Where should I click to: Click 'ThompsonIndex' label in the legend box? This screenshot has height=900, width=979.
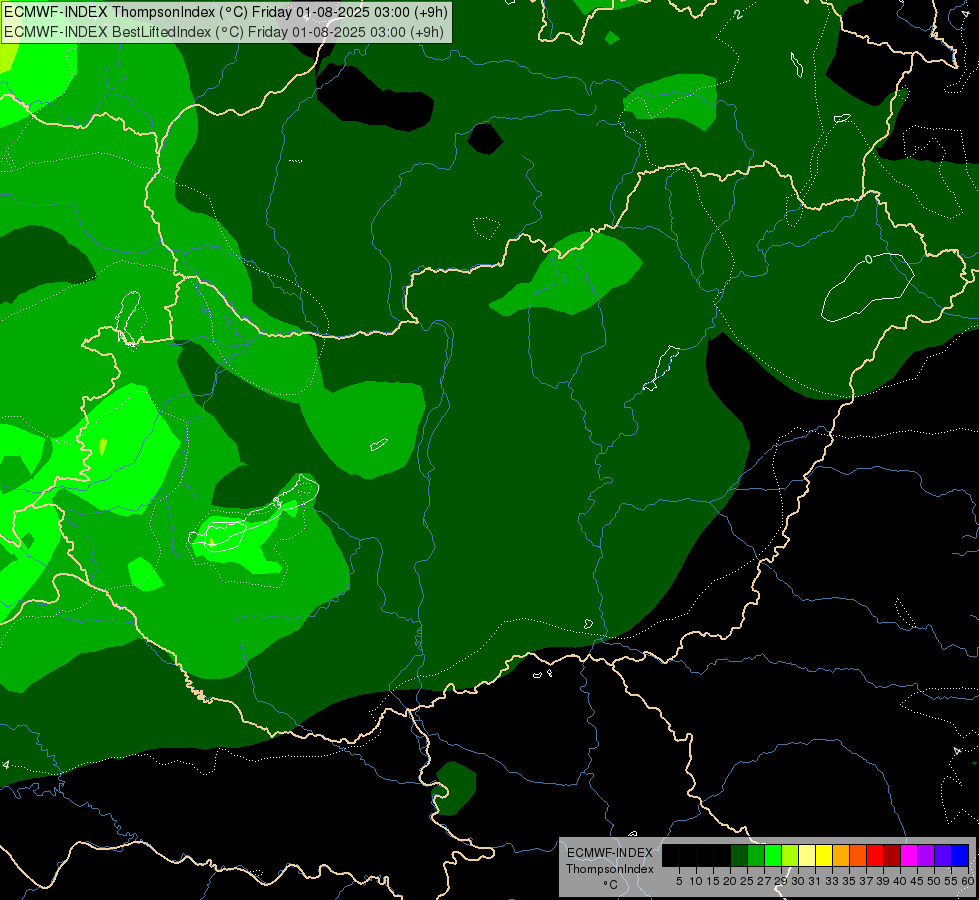coord(610,869)
